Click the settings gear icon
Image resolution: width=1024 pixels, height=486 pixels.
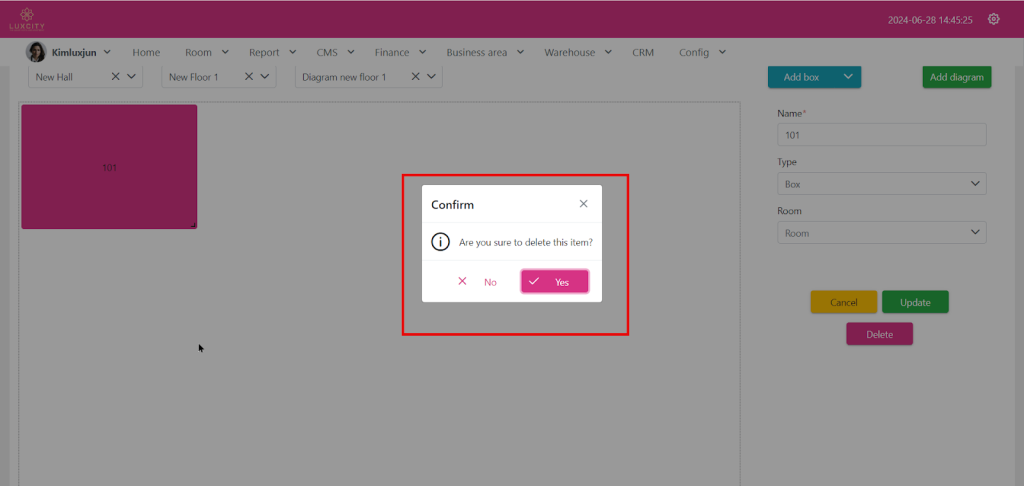click(993, 19)
